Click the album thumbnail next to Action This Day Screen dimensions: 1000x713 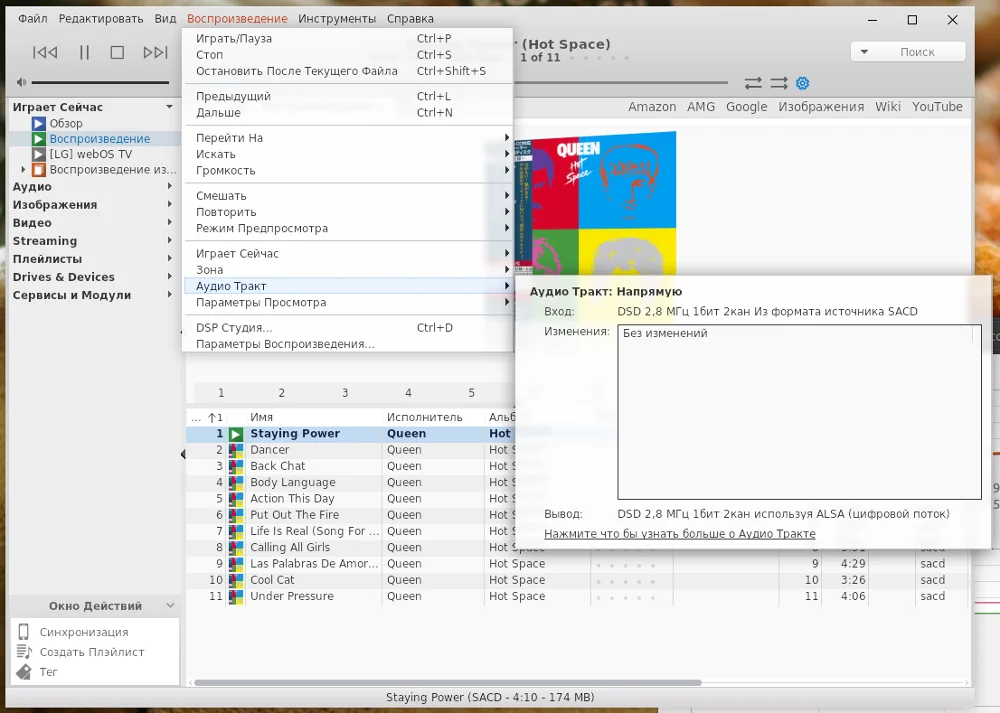pyautogui.click(x=236, y=499)
